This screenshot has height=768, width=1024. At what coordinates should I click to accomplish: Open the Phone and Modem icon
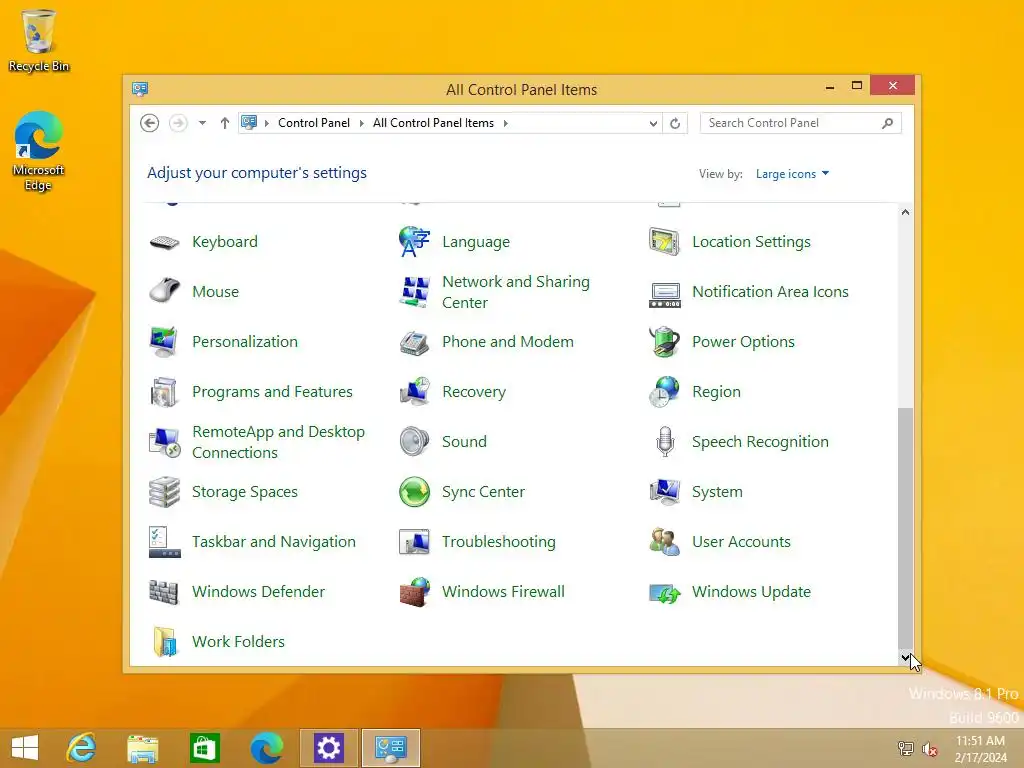[x=414, y=342]
